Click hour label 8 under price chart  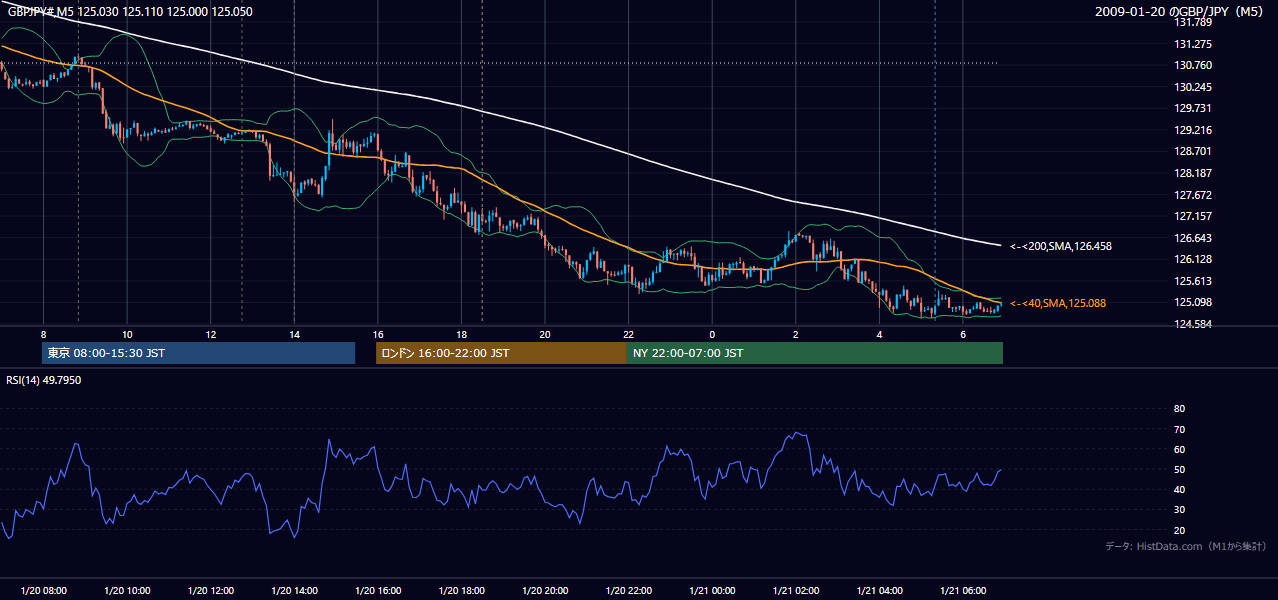coord(43,334)
